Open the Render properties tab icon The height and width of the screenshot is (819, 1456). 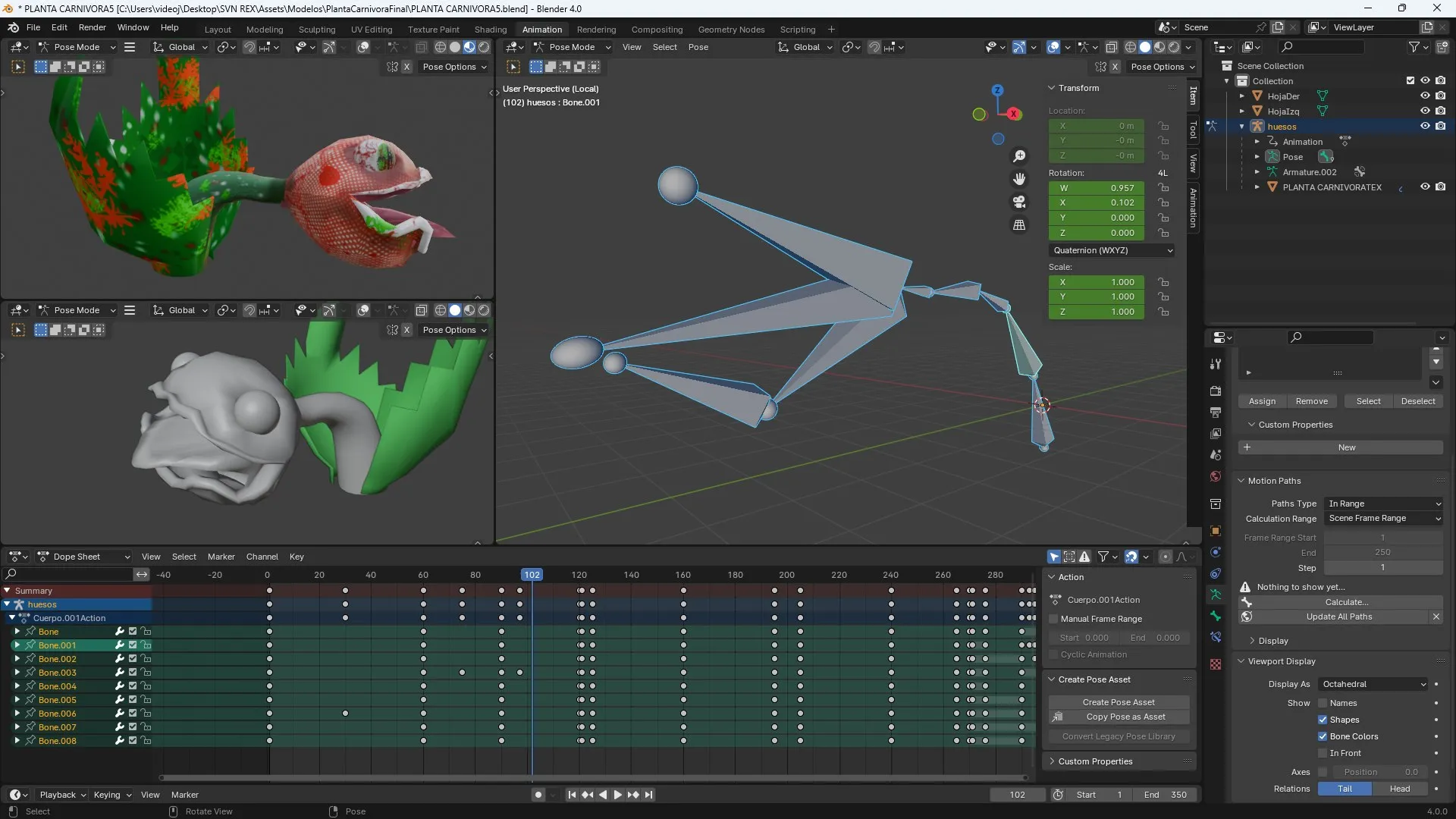1216,391
